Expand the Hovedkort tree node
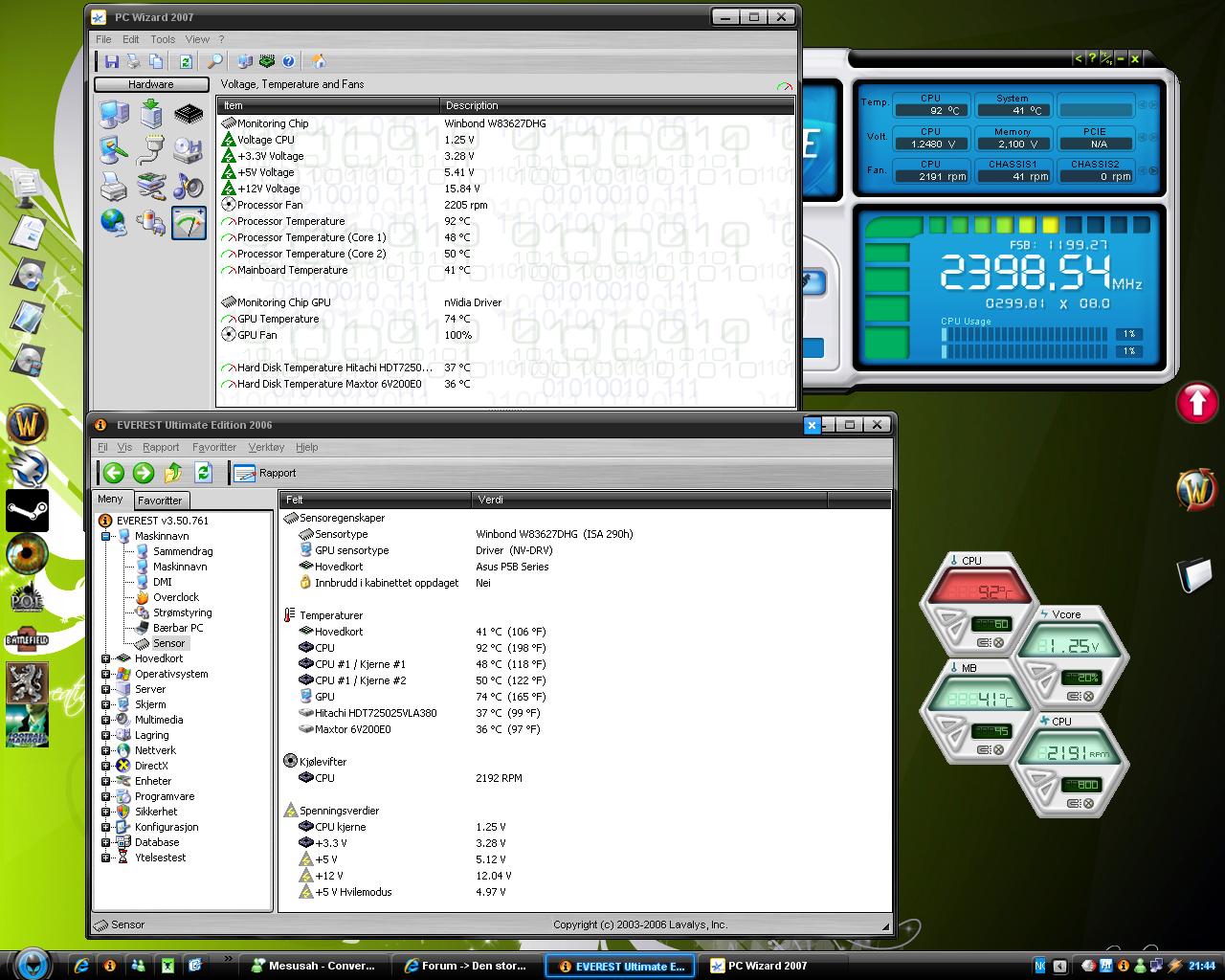This screenshot has height=980, width=1225. (x=105, y=658)
